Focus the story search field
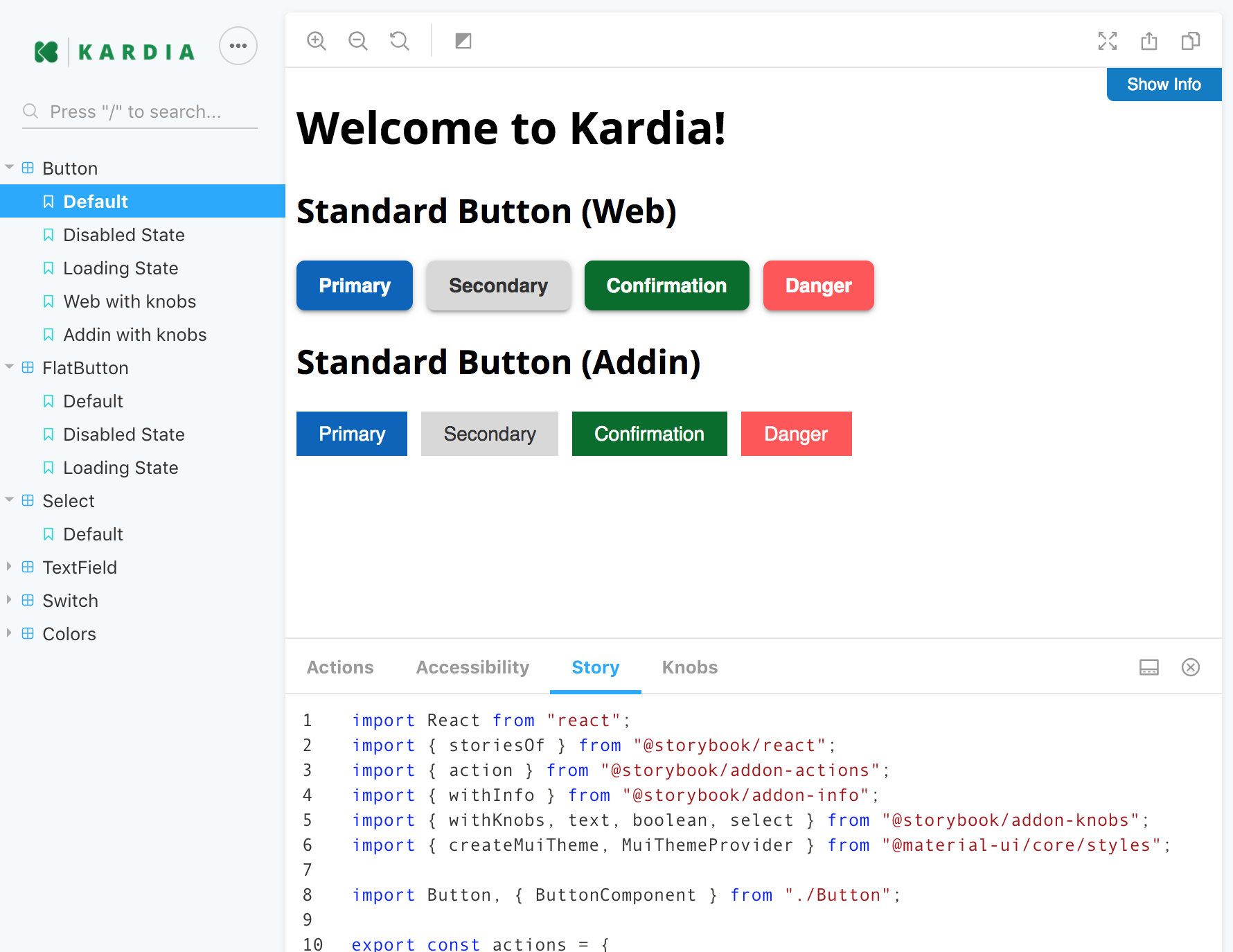The height and width of the screenshot is (952, 1233). tap(140, 112)
